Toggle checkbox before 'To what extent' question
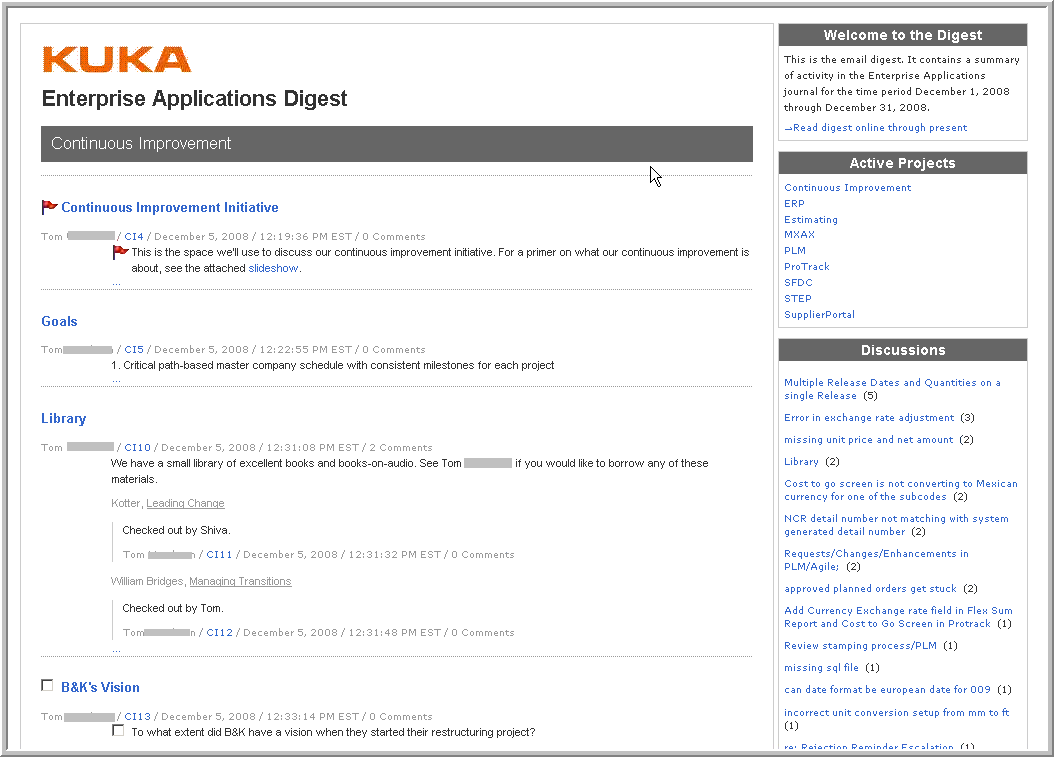Screen dimensions: 1054x757 point(118,730)
